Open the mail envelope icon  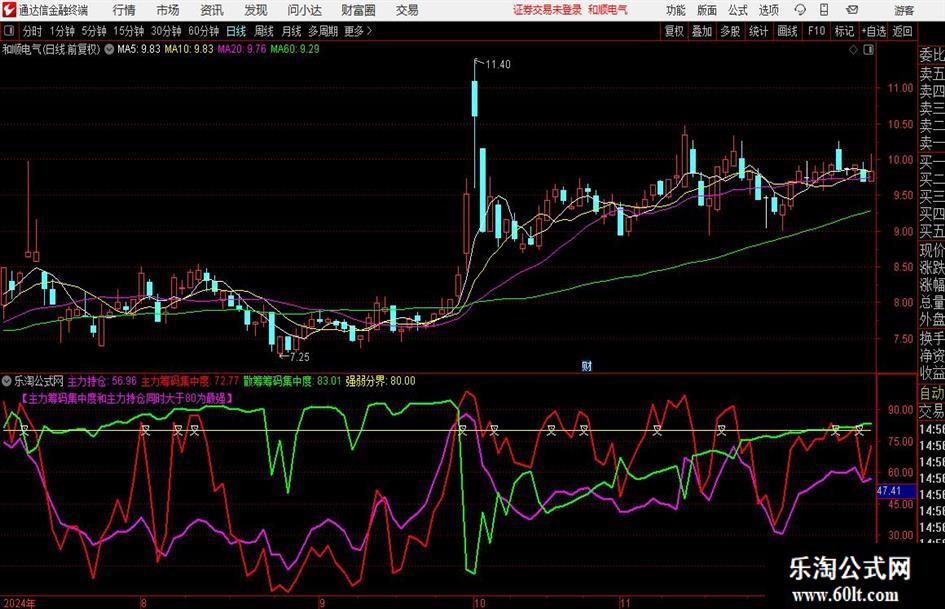click(x=852, y=10)
